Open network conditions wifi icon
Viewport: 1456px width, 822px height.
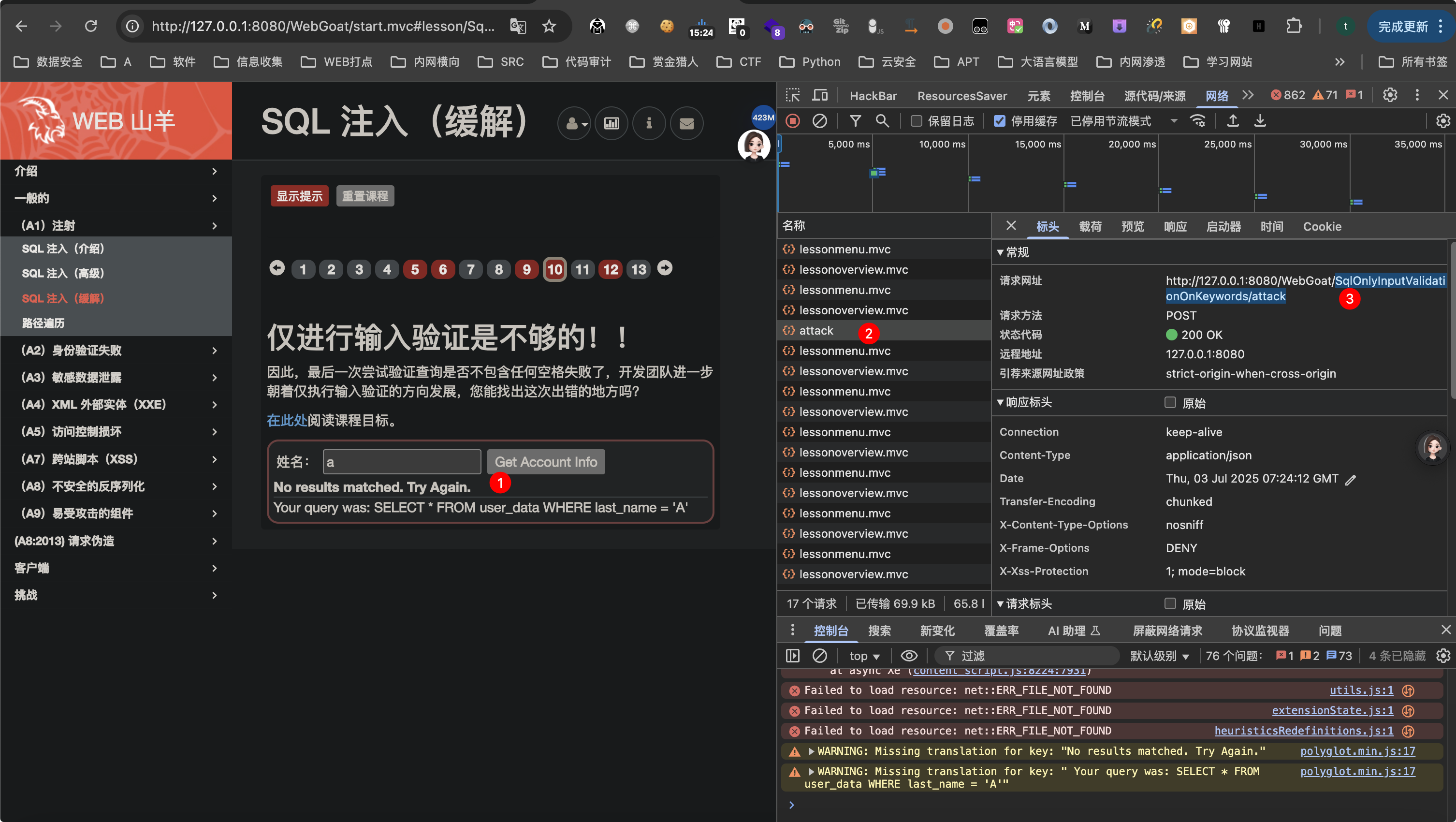1198,120
